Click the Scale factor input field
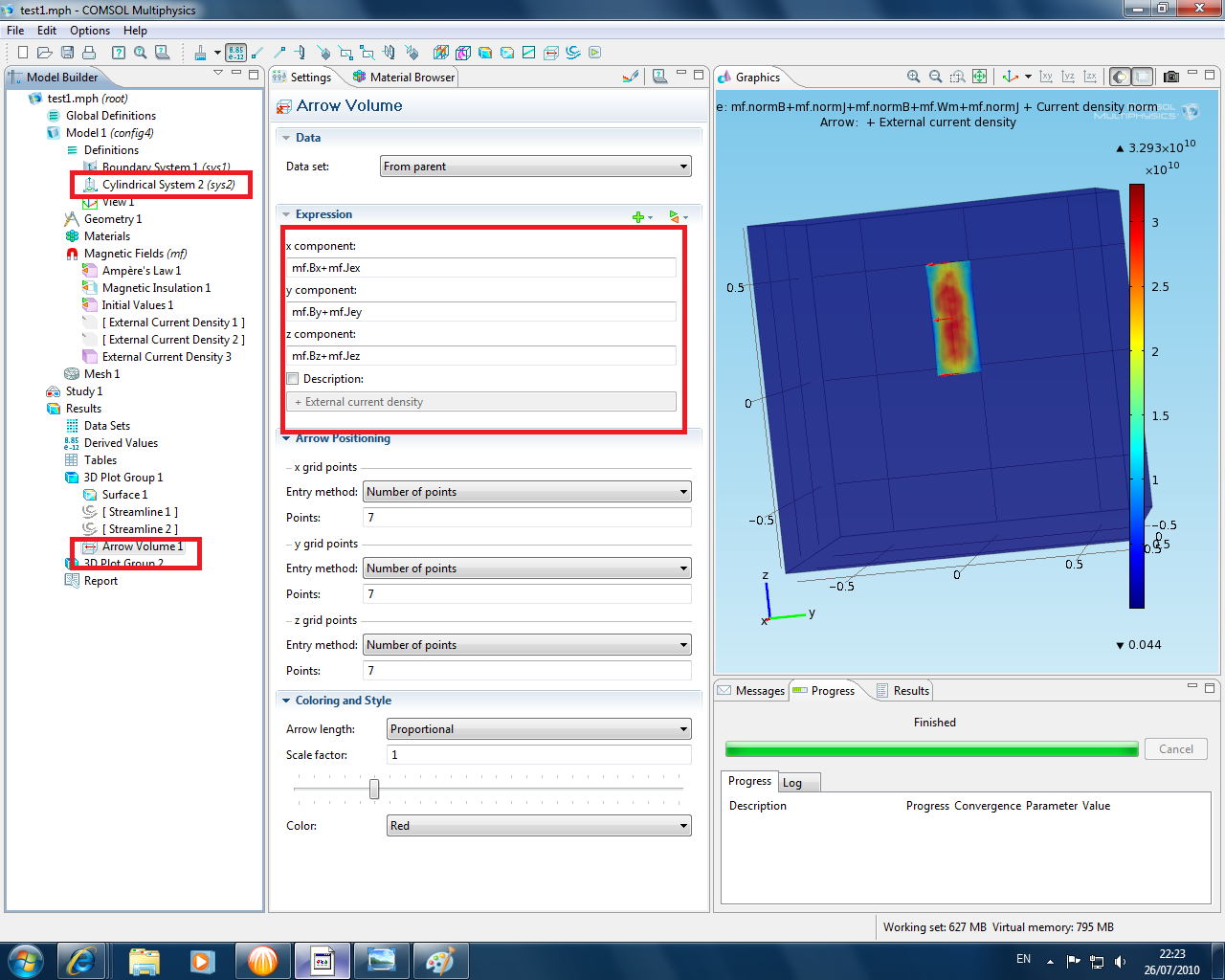This screenshot has height=980, width=1225. pos(539,755)
